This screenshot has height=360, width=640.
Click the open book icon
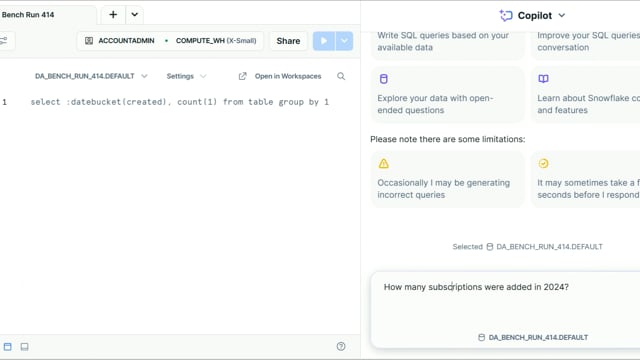[543, 79]
